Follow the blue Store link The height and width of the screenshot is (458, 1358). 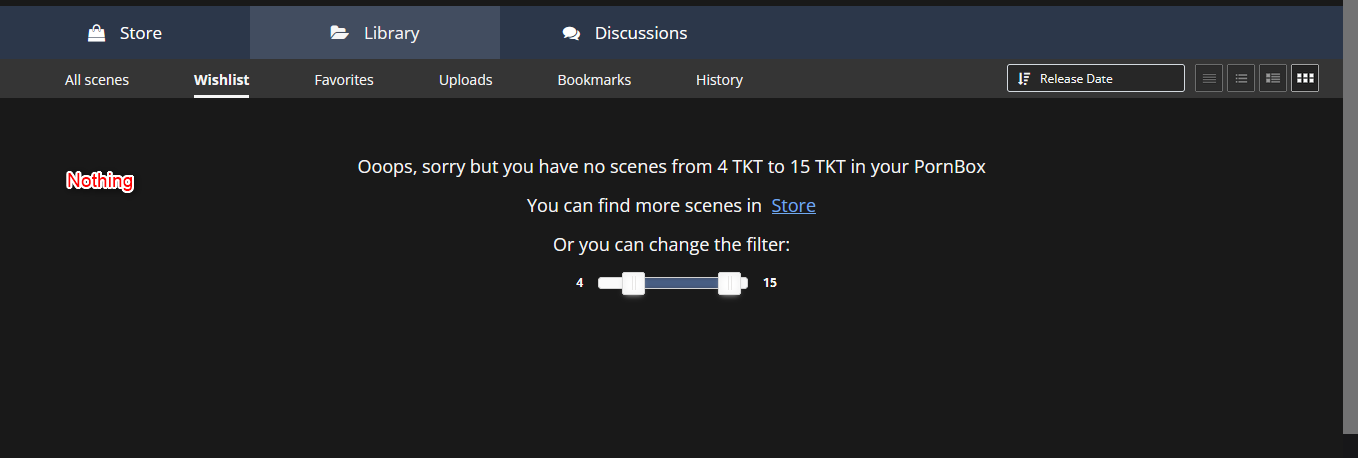[793, 206]
